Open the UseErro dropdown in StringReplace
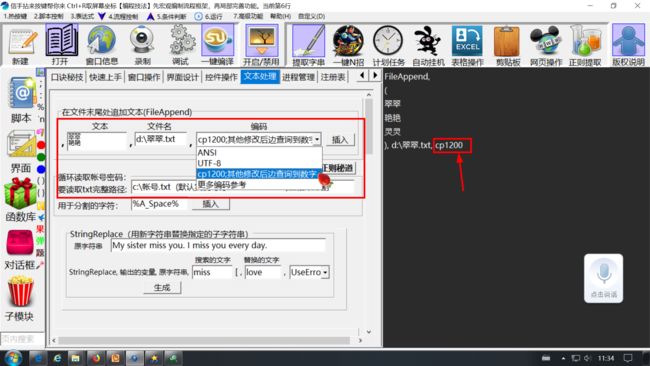 (x=325, y=272)
